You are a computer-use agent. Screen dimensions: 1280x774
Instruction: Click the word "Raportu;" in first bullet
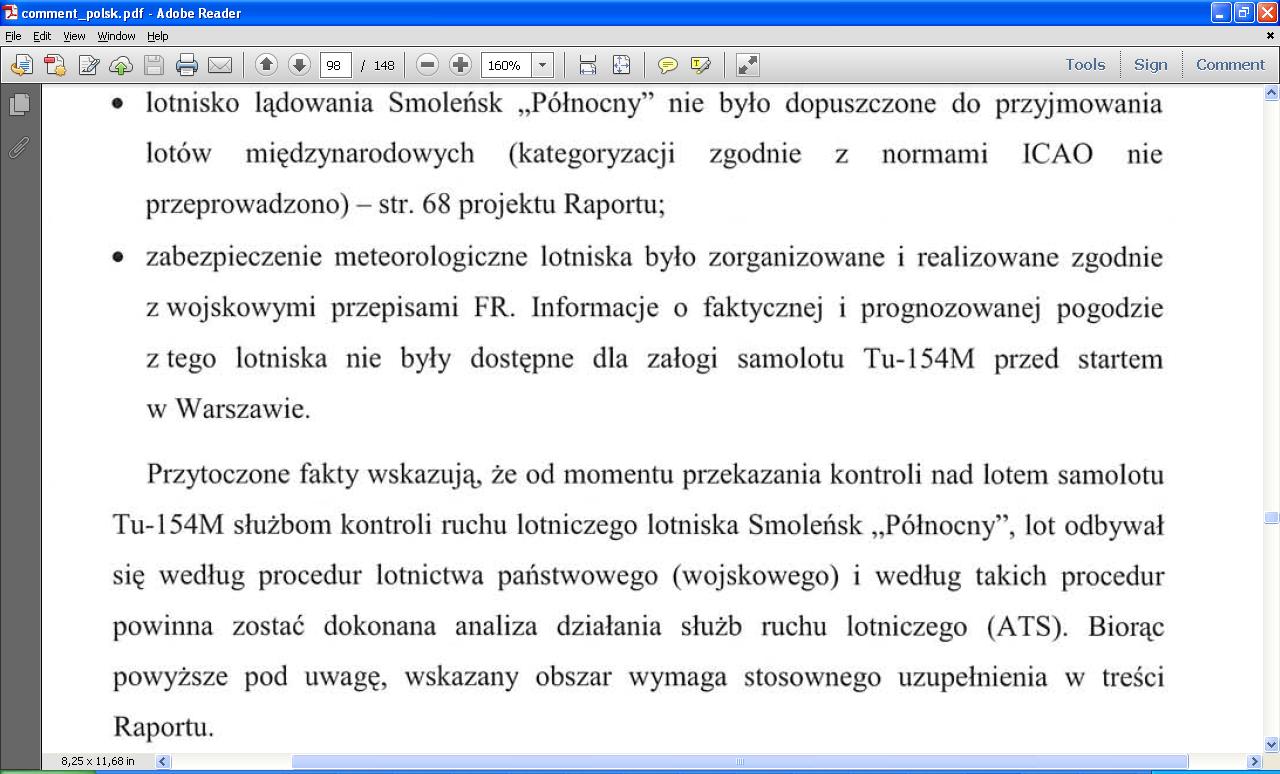614,203
